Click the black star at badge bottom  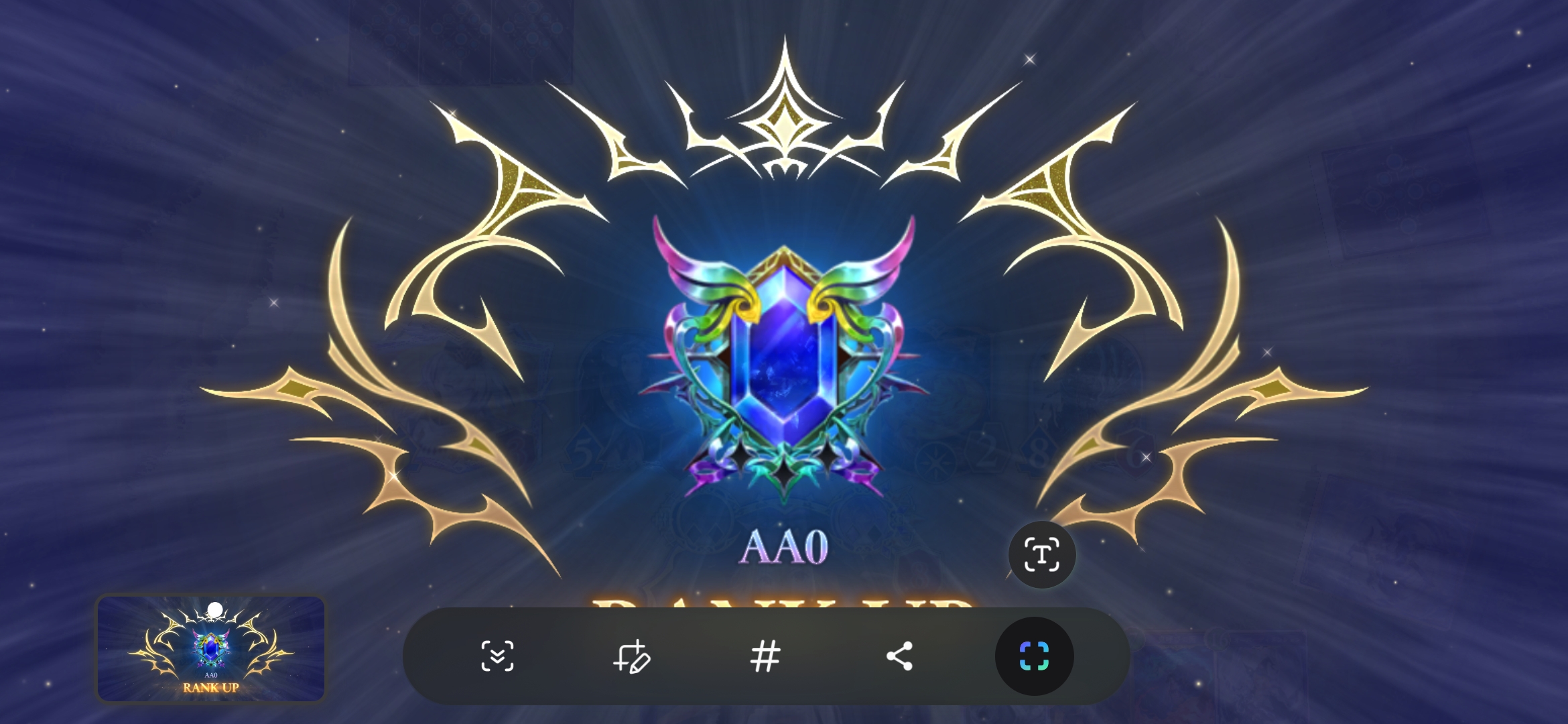pos(784,473)
